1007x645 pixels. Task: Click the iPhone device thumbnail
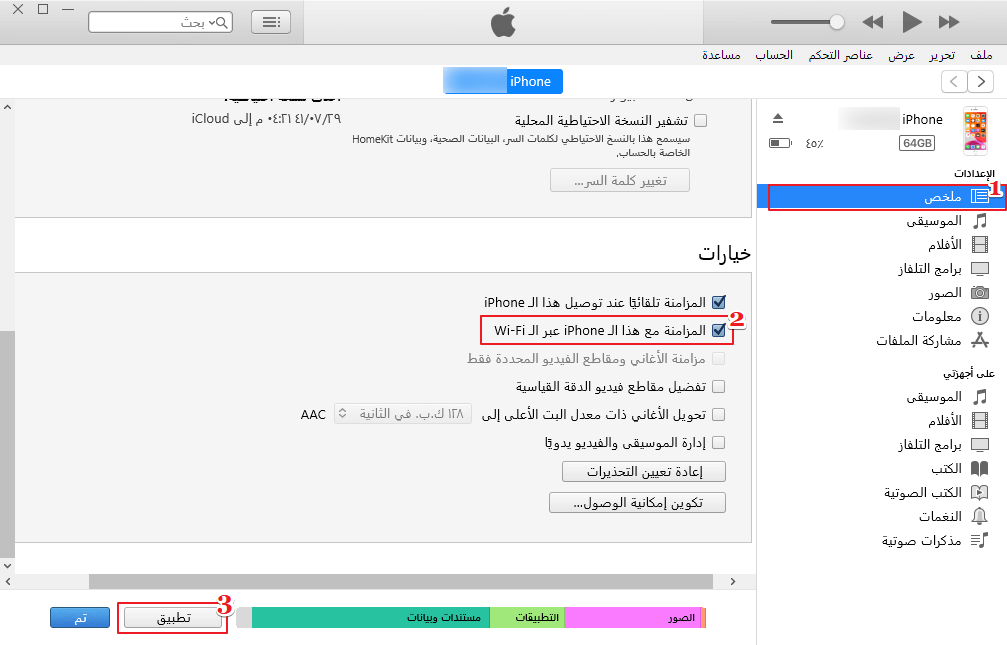[x=975, y=131]
